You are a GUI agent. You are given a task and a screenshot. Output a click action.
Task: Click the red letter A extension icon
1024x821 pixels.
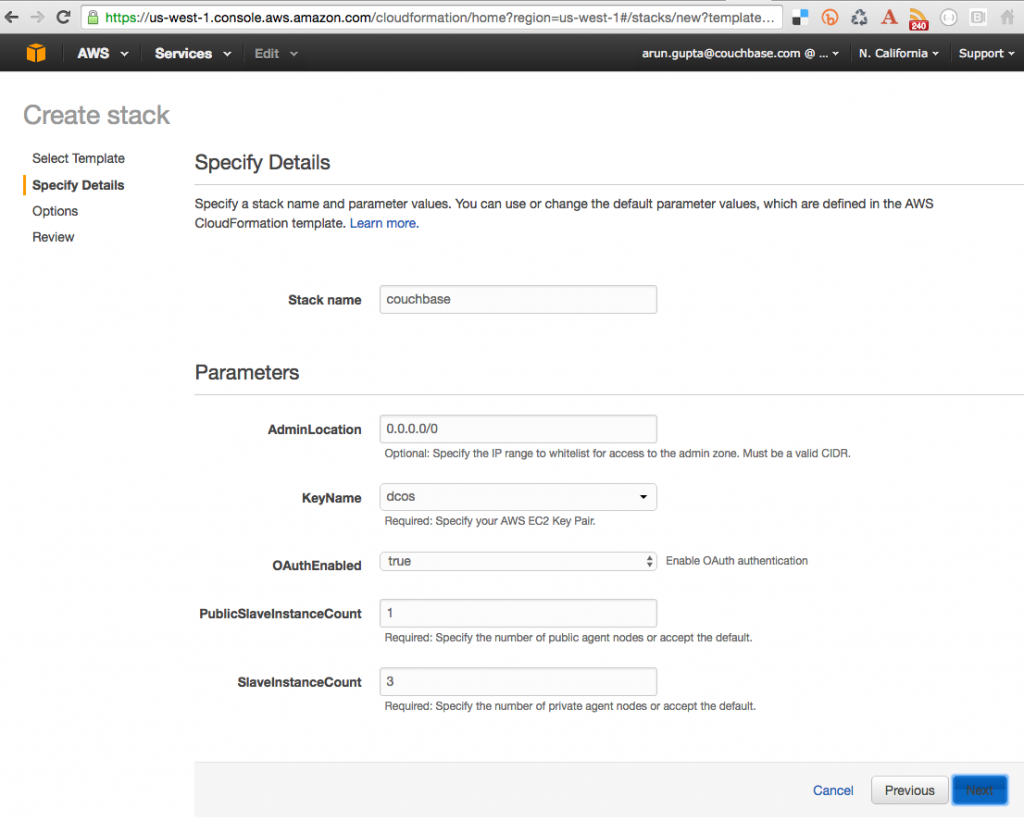tap(889, 17)
